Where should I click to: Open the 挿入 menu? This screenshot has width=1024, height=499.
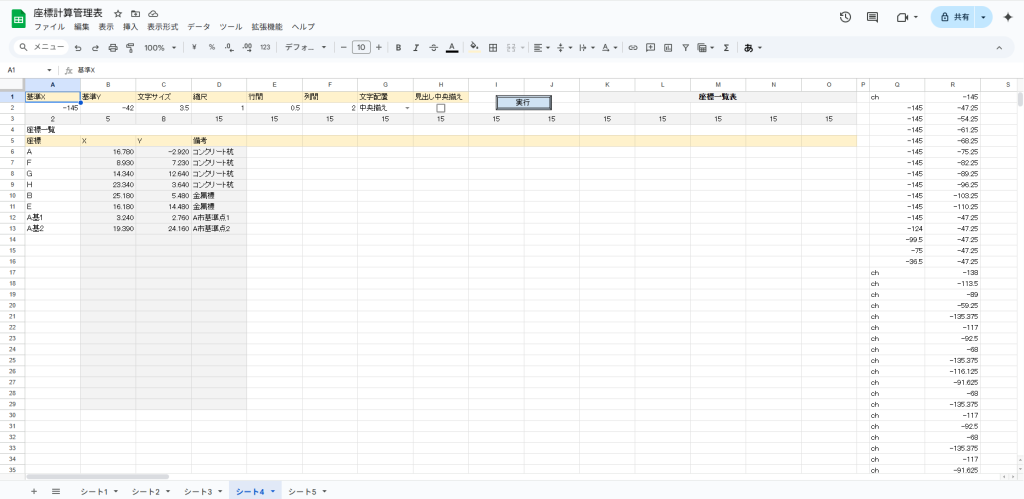coord(131,27)
